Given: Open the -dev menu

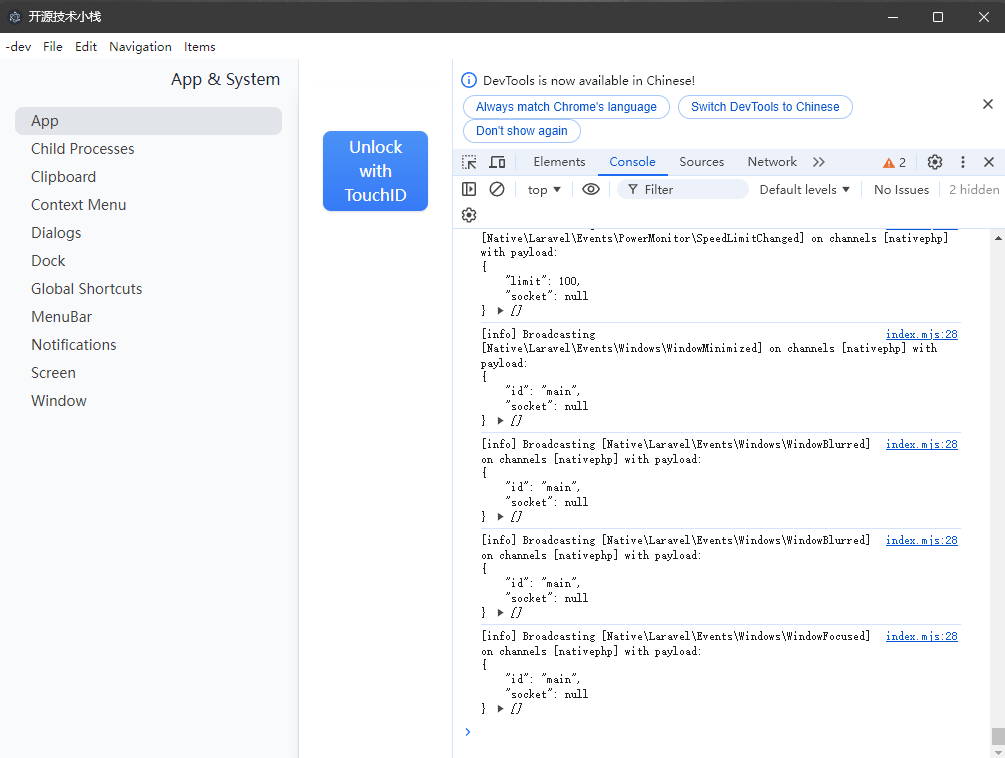Looking at the screenshot, I should pyautogui.click(x=18, y=47).
